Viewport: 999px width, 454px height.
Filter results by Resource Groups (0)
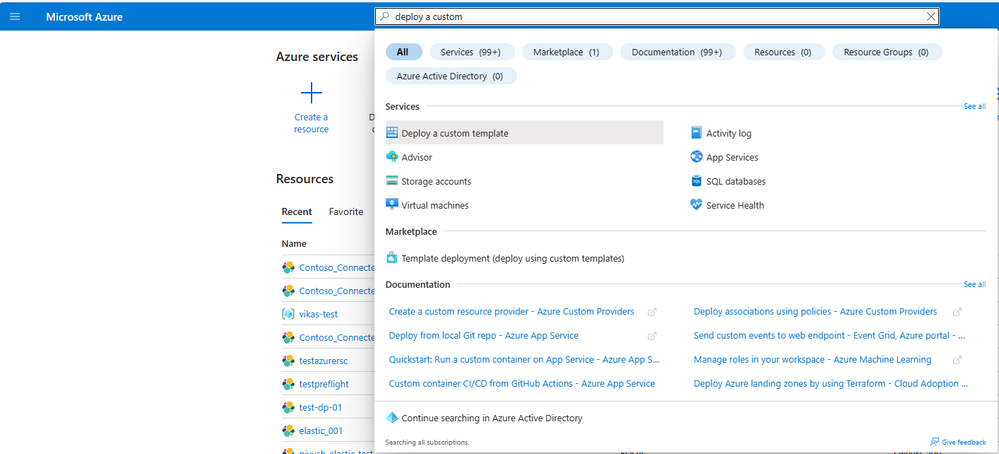pos(886,52)
